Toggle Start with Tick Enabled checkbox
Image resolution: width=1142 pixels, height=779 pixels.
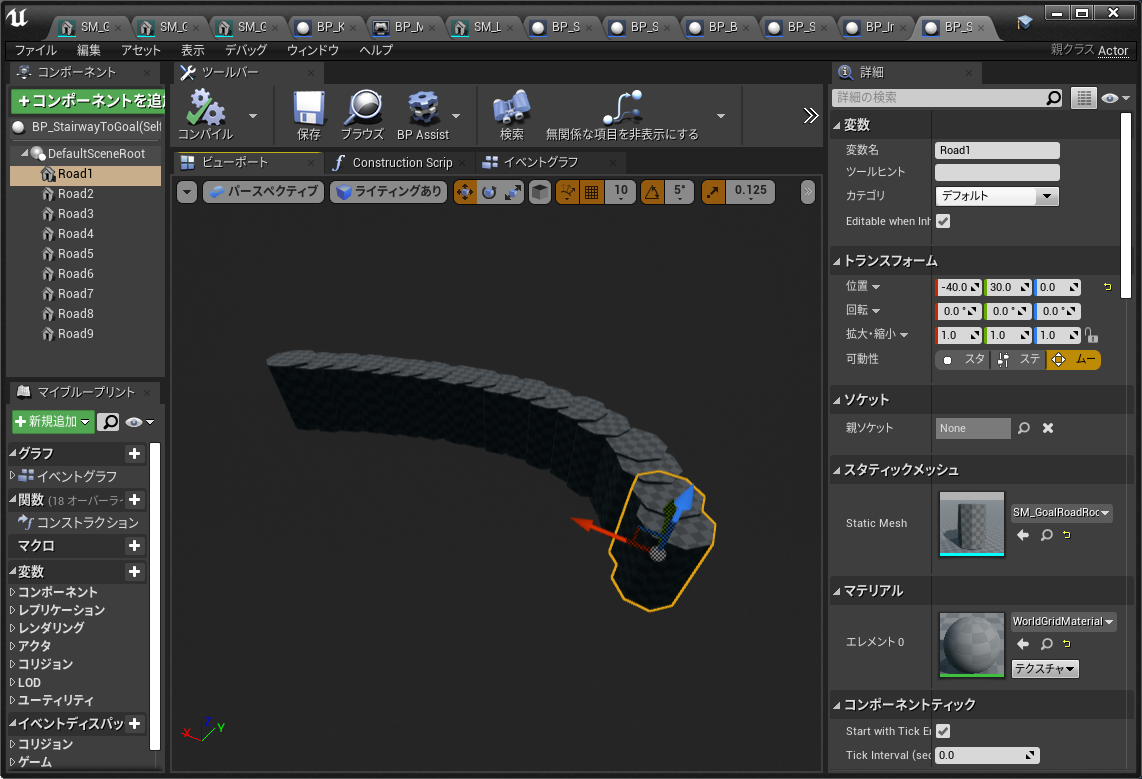pyautogui.click(x=943, y=731)
